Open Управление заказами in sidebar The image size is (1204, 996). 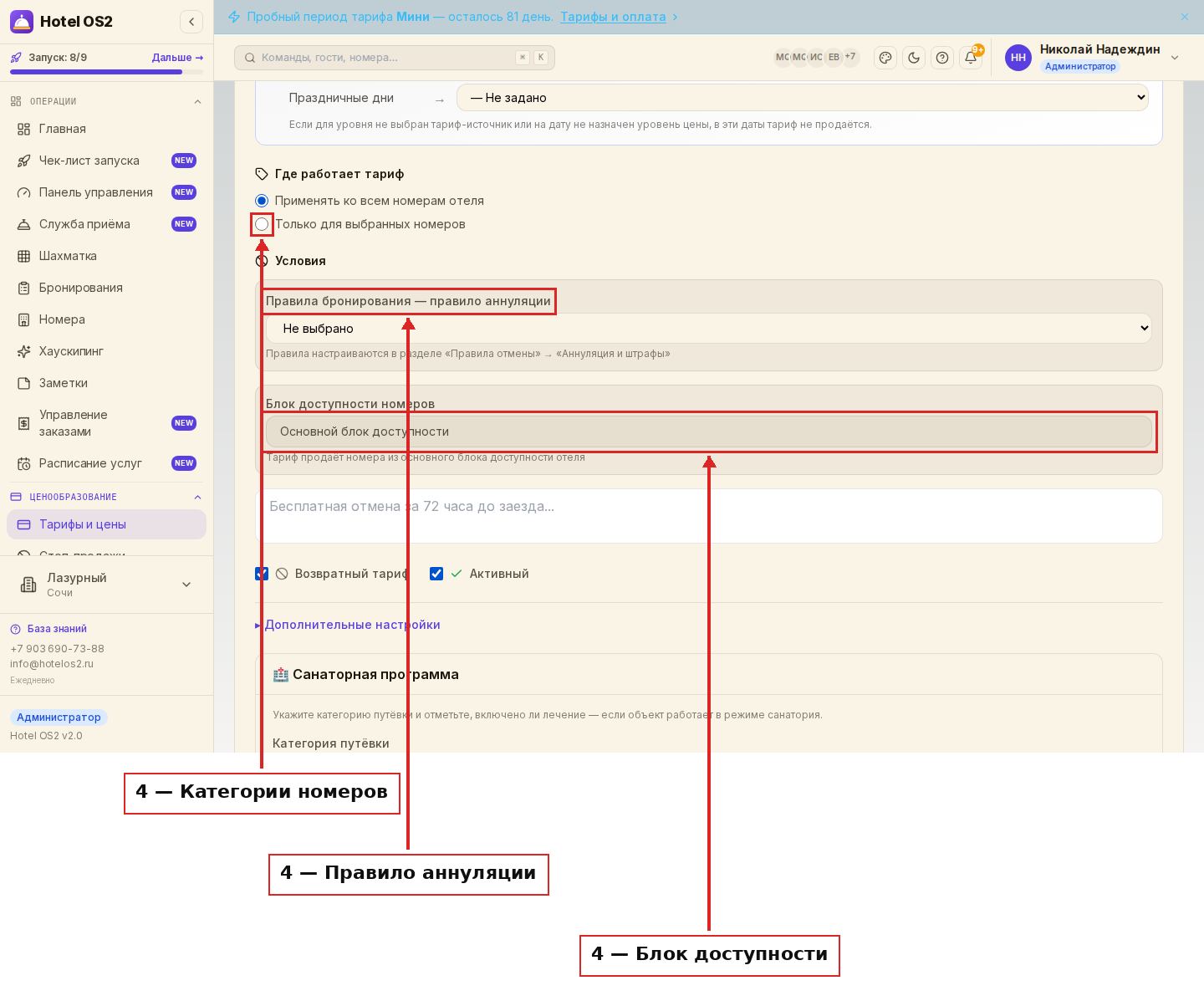pos(106,423)
